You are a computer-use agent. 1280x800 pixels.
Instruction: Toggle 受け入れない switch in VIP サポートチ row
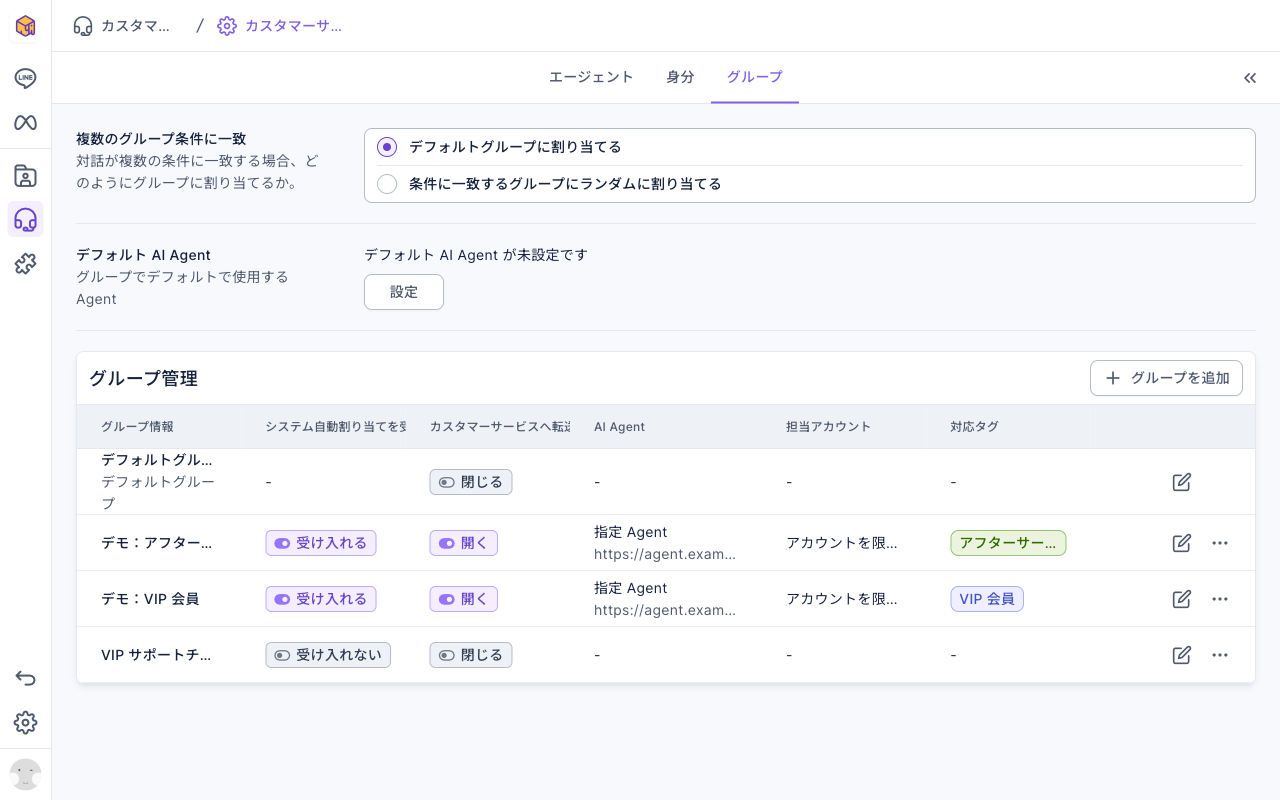(328, 655)
